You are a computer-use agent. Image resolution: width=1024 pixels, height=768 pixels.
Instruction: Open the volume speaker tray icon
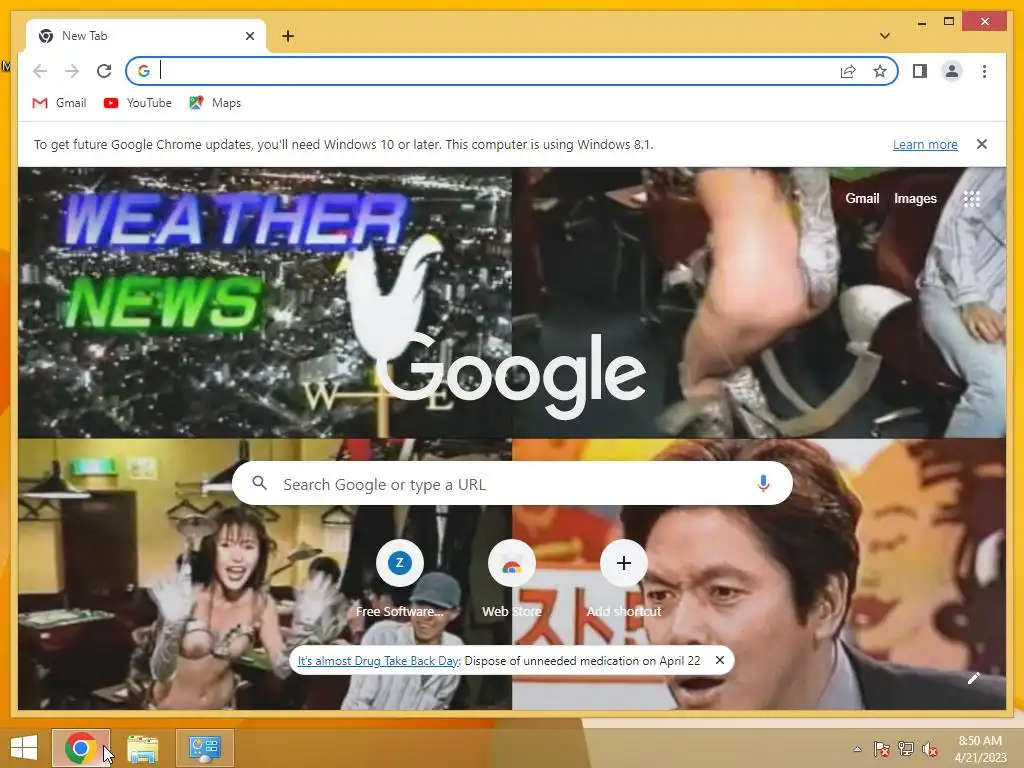[930, 749]
